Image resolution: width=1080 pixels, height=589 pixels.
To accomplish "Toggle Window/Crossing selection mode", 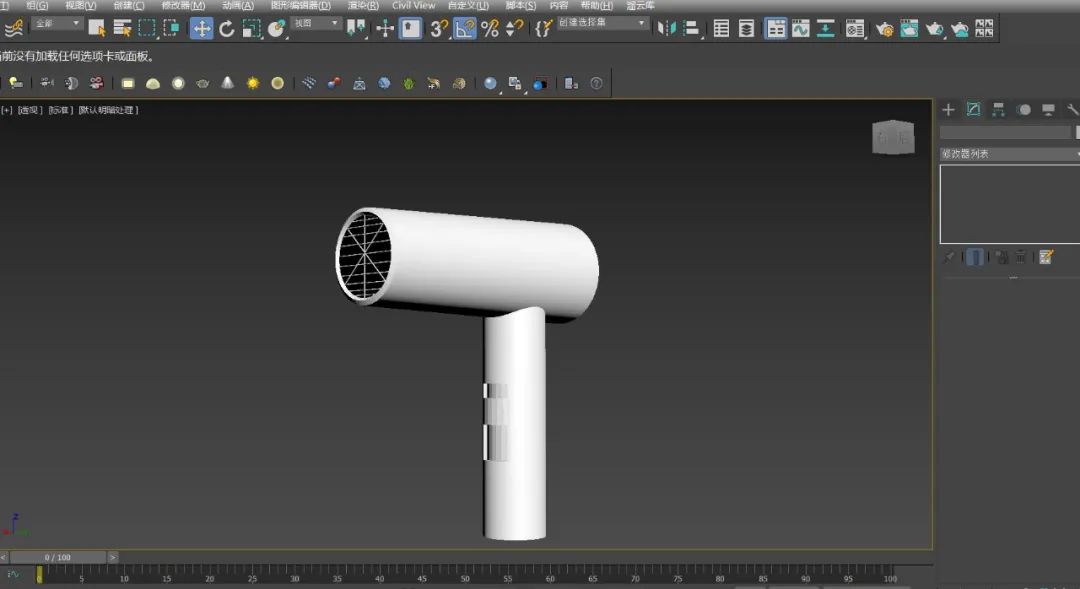I will tap(171, 28).
